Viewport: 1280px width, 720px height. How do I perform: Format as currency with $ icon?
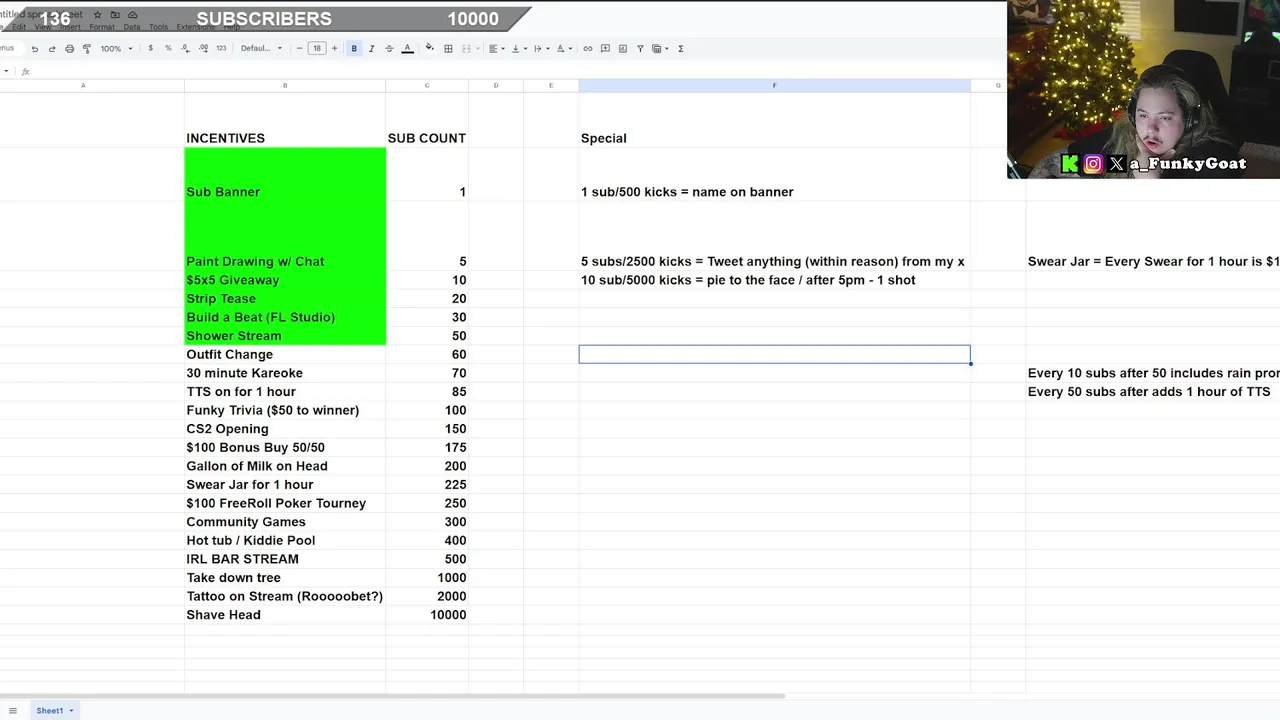[150, 48]
